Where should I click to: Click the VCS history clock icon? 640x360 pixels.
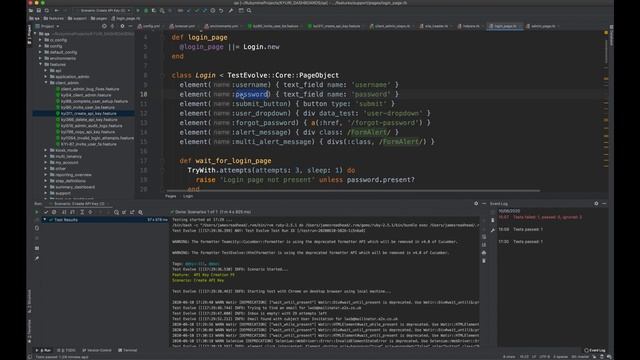213,11
